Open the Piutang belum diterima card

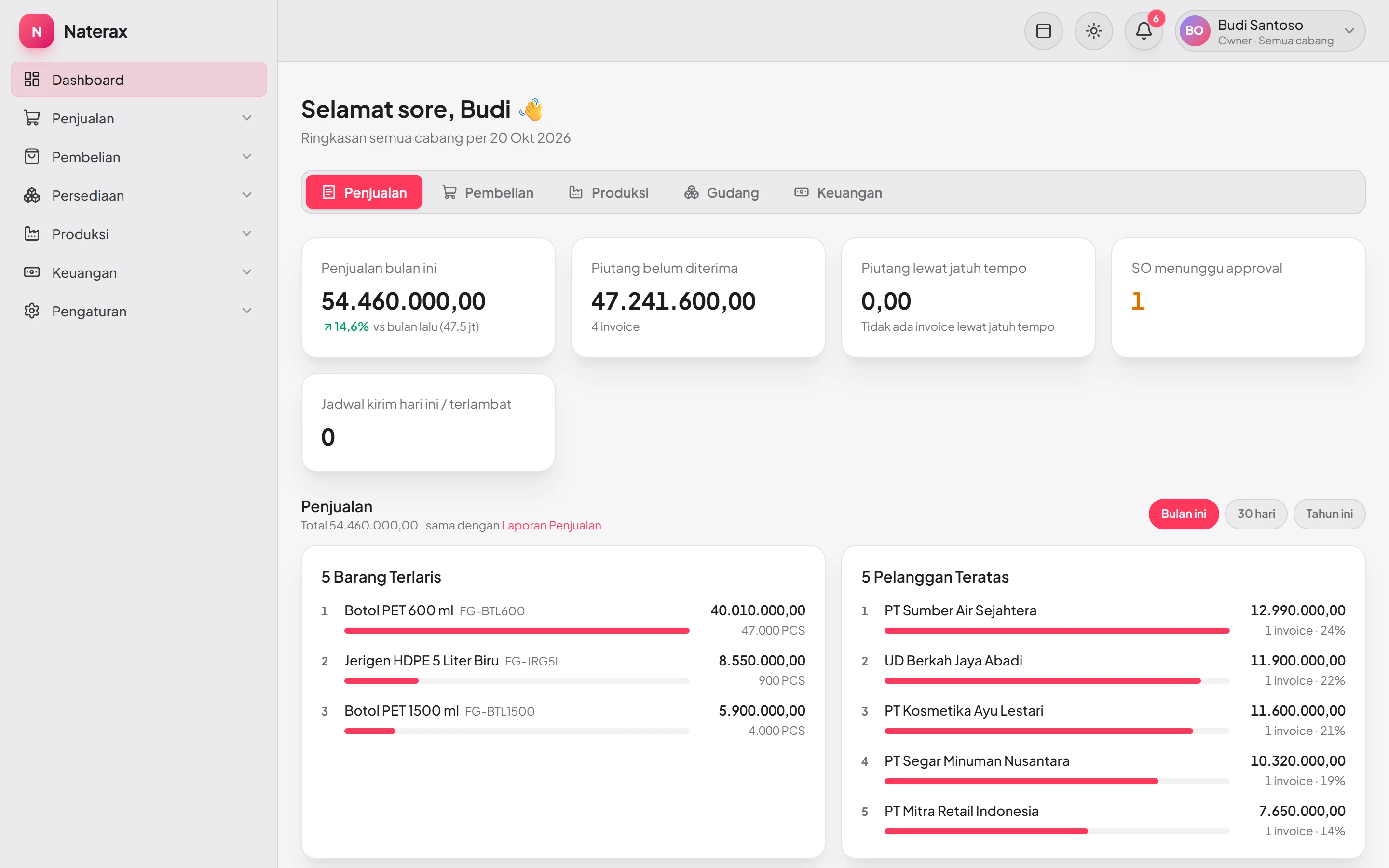698,298
